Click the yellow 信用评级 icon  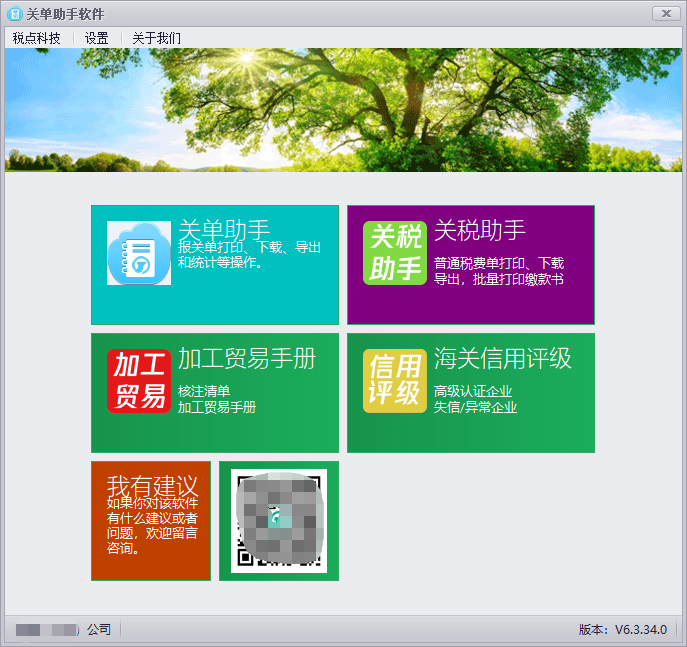click(395, 381)
